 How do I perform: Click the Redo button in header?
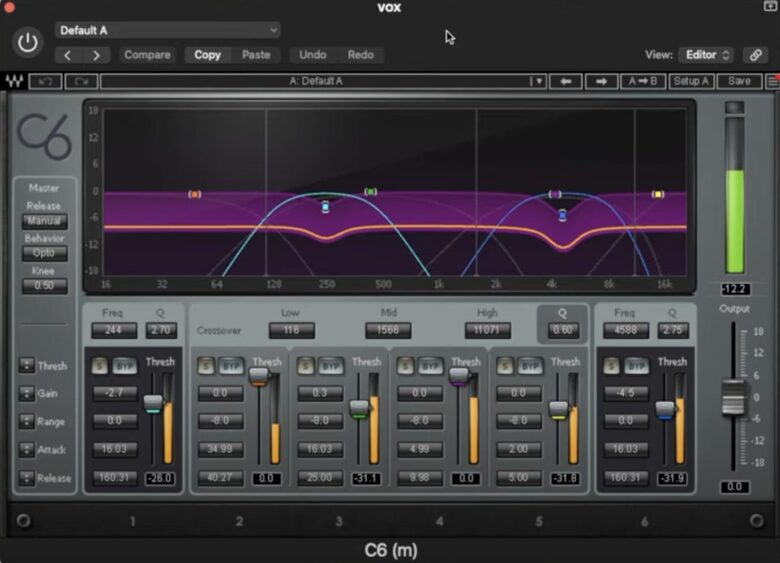coord(361,55)
